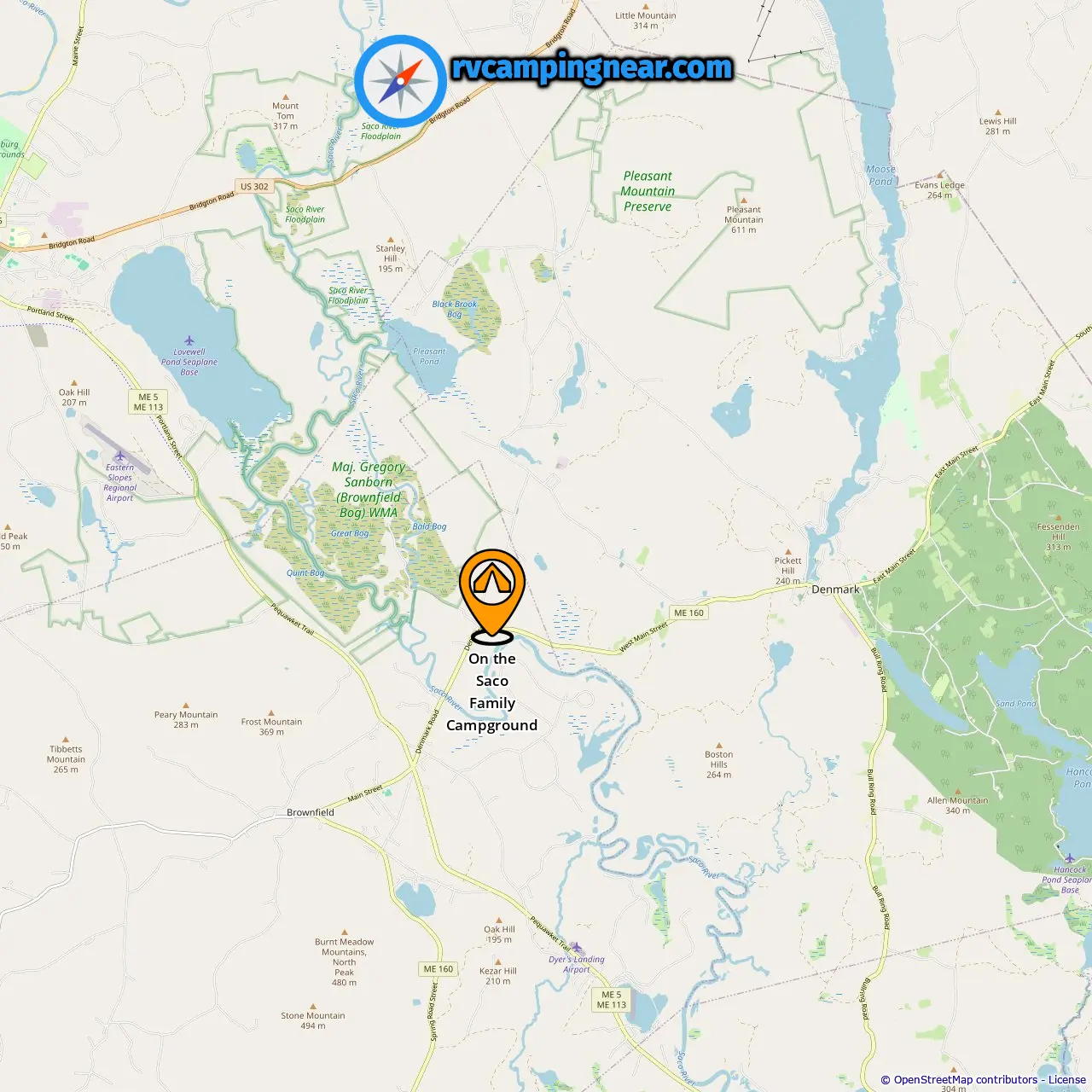Open the rvcampingnear.com site title
Screen dimensions: 1092x1092
pos(592,67)
